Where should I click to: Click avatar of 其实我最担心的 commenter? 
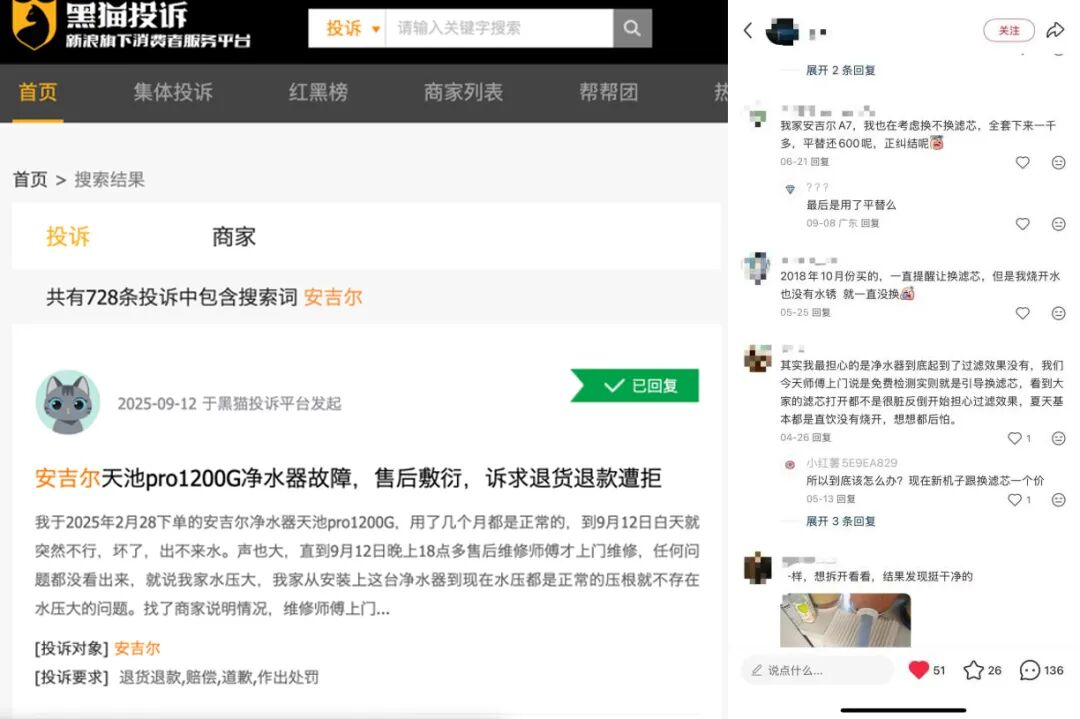click(758, 358)
